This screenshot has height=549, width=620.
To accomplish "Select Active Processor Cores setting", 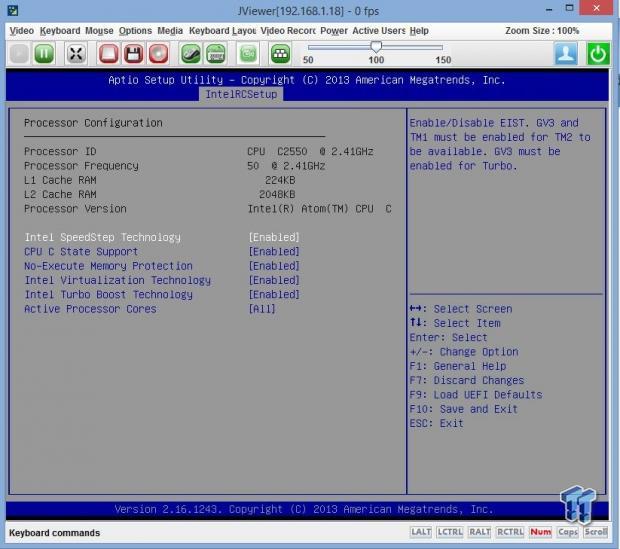I will pyautogui.click(x=90, y=309).
